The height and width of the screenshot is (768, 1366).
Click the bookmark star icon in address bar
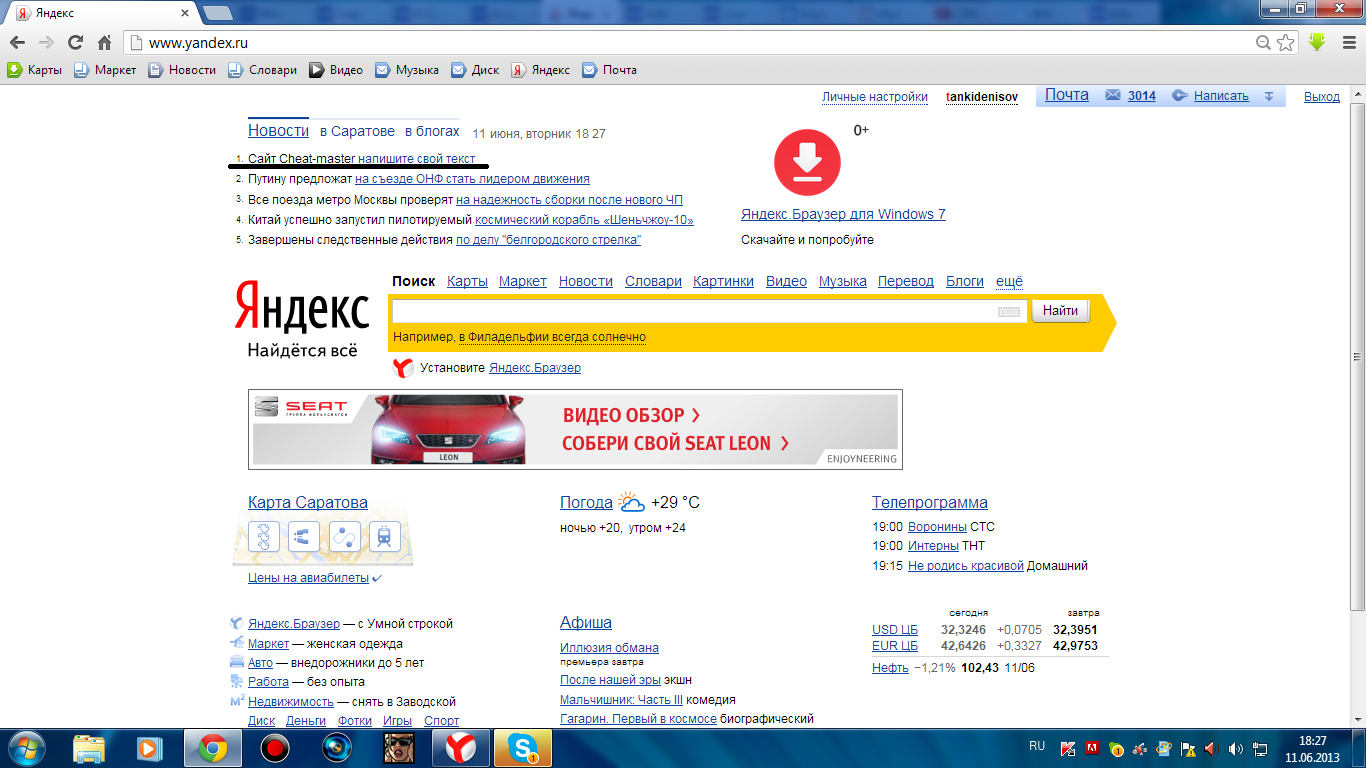point(1286,43)
